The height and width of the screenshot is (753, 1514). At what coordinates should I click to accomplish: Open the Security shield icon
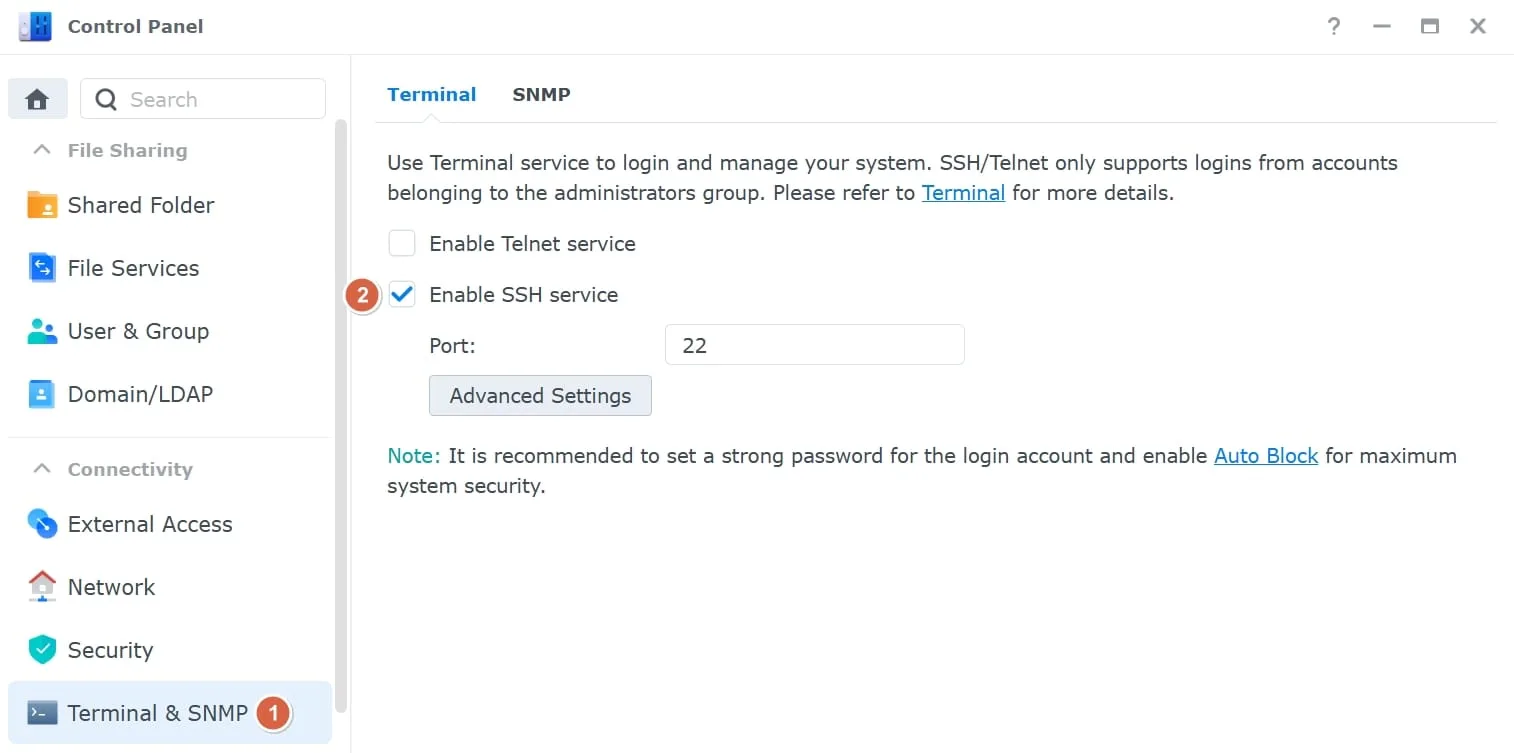pos(42,650)
